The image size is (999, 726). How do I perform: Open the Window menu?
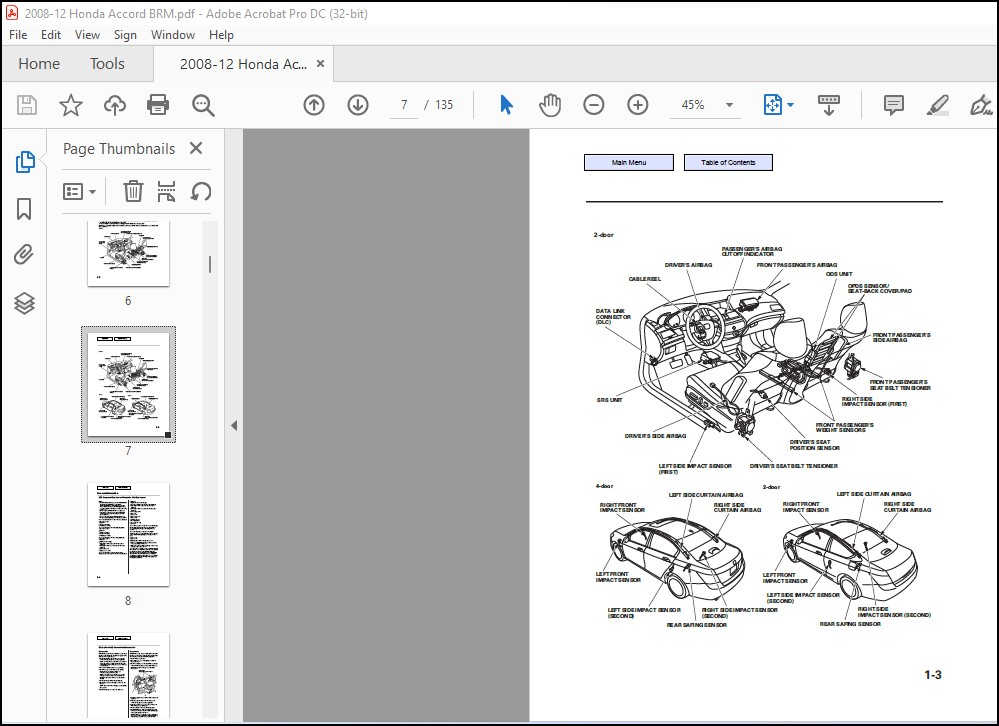[x=173, y=35]
